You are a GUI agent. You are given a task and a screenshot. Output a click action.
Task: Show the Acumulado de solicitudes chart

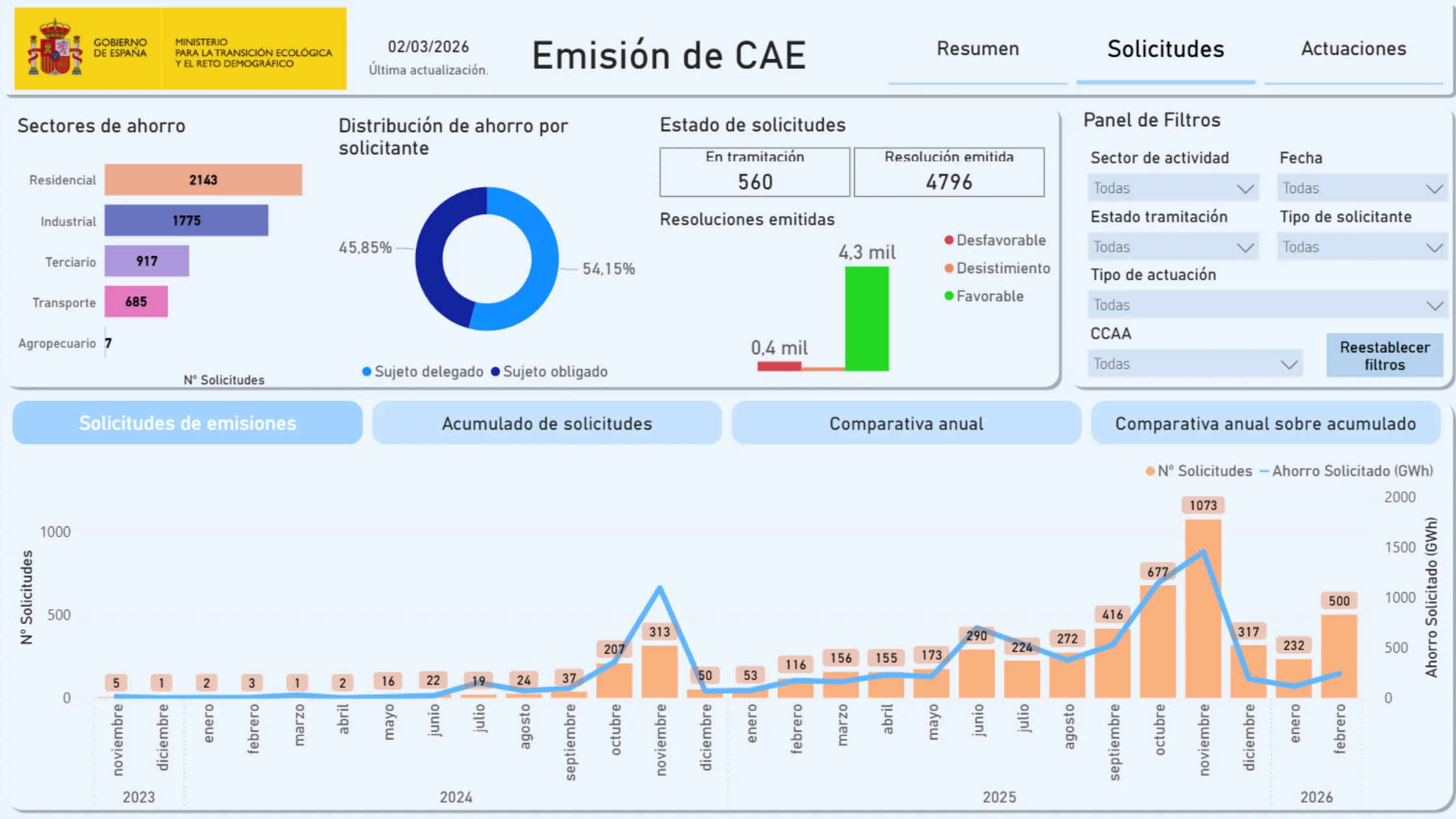547,424
